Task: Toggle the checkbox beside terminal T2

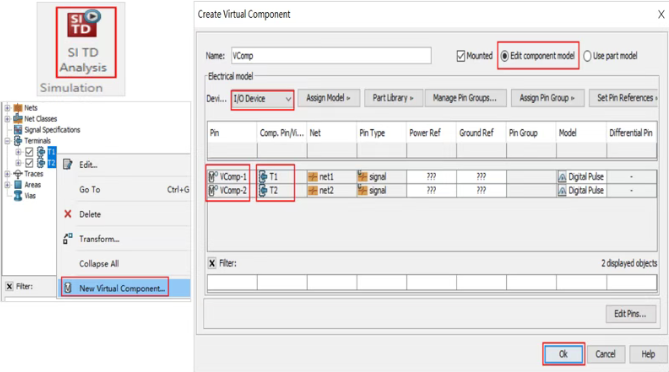Action: [29, 163]
